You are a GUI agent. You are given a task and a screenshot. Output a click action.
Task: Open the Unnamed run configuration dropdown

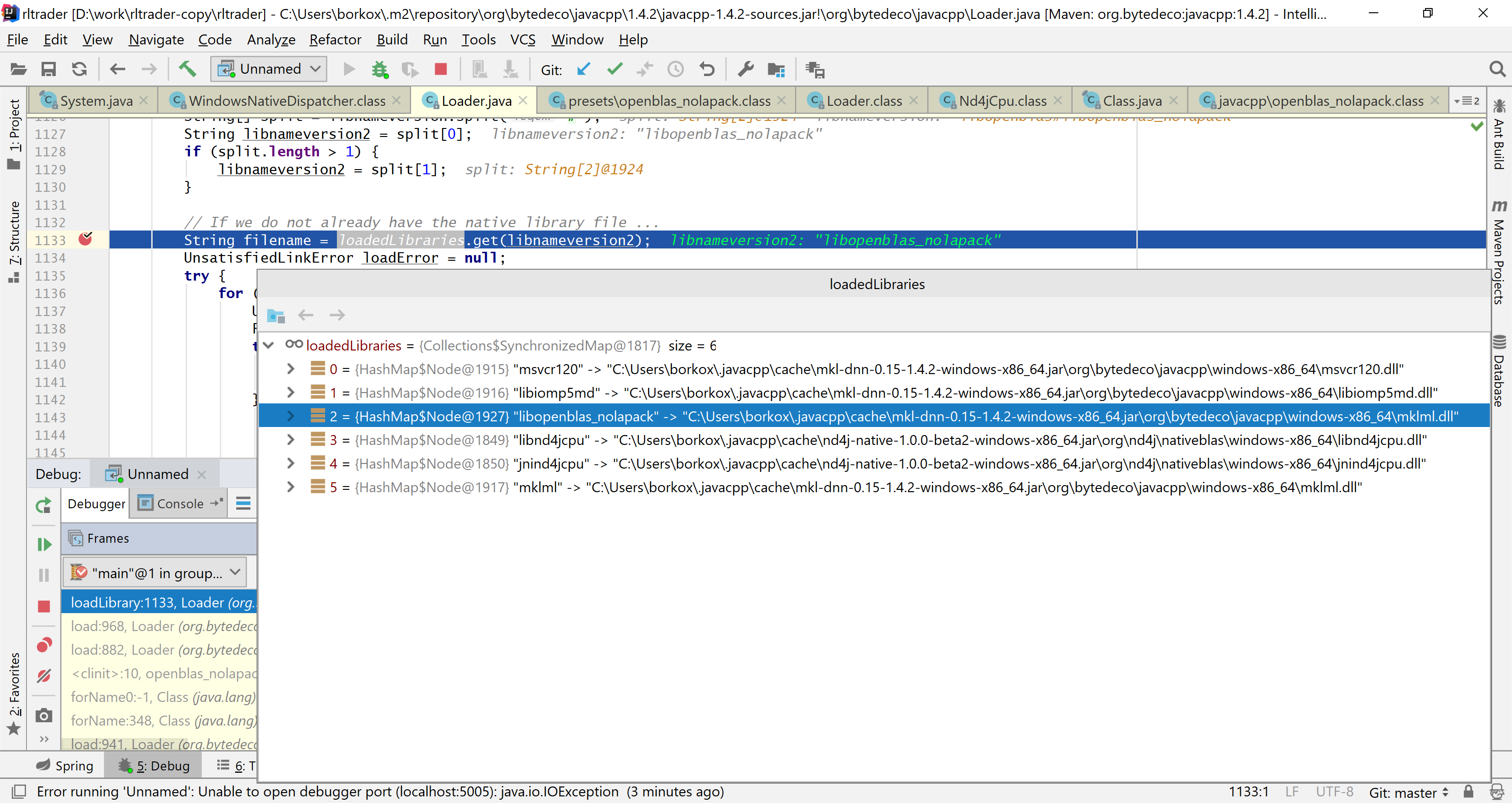(269, 69)
